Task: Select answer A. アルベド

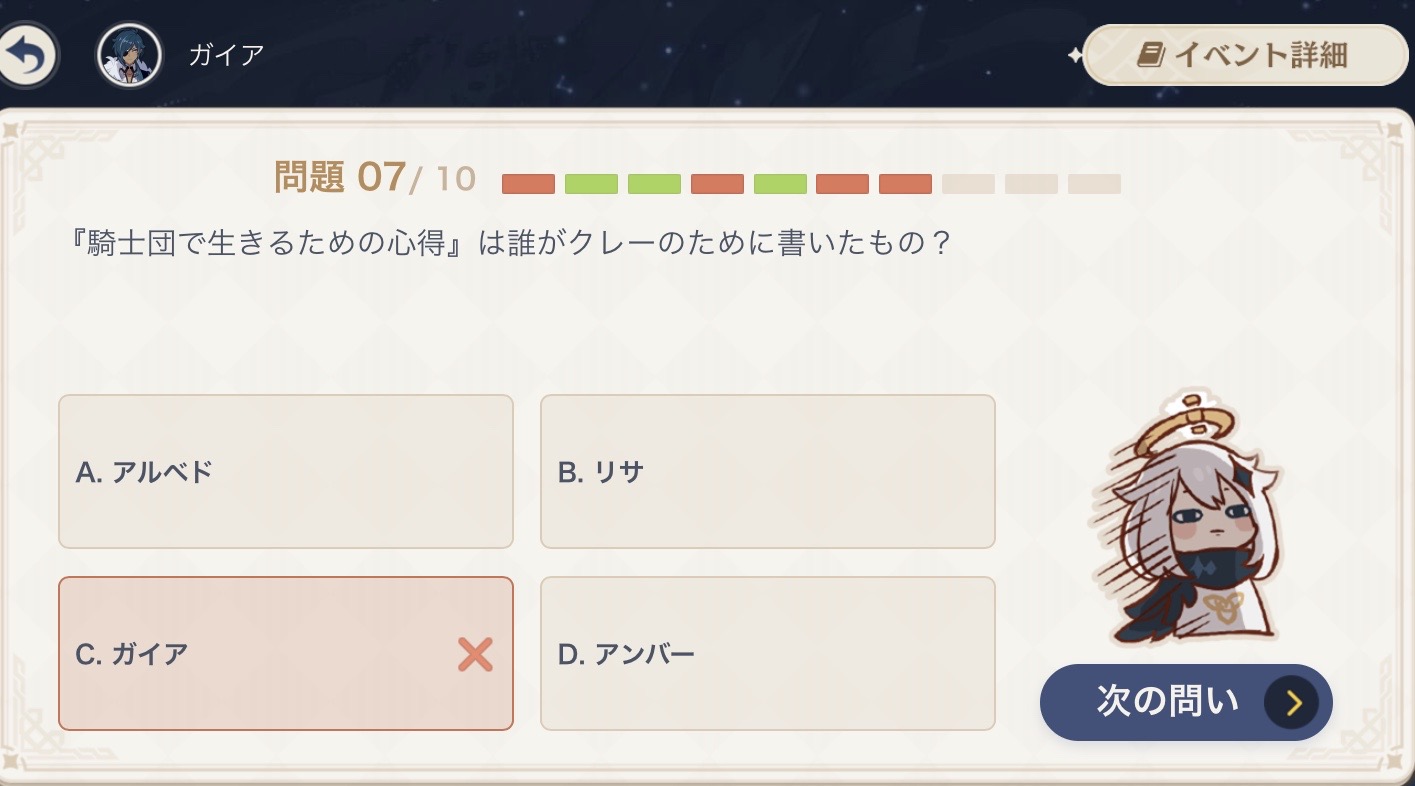Action: pyautogui.click(x=286, y=471)
